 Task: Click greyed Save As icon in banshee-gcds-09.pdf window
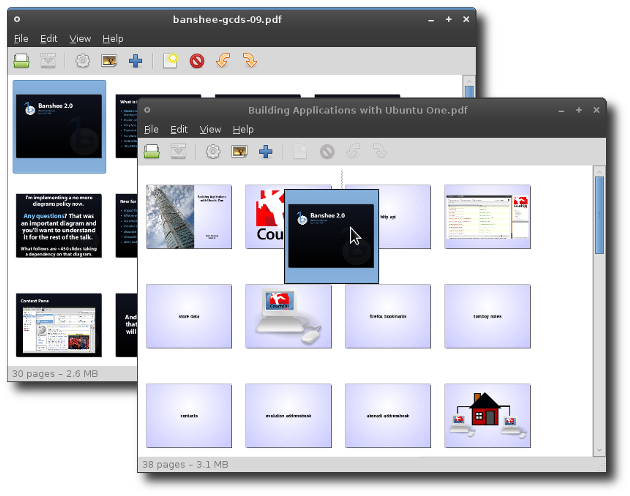pyautogui.click(x=48, y=61)
